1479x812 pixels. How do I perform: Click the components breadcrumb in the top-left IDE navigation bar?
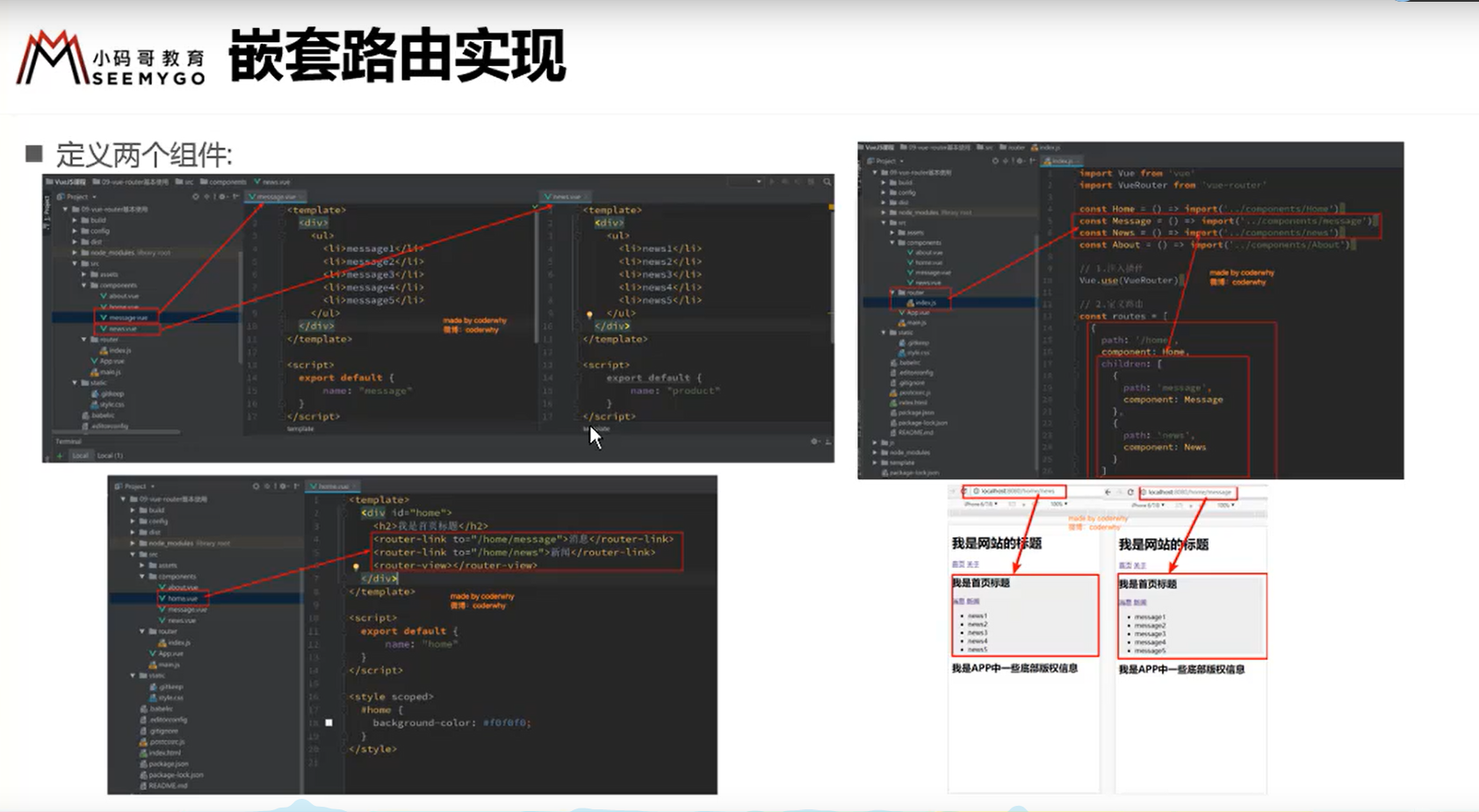(223, 182)
